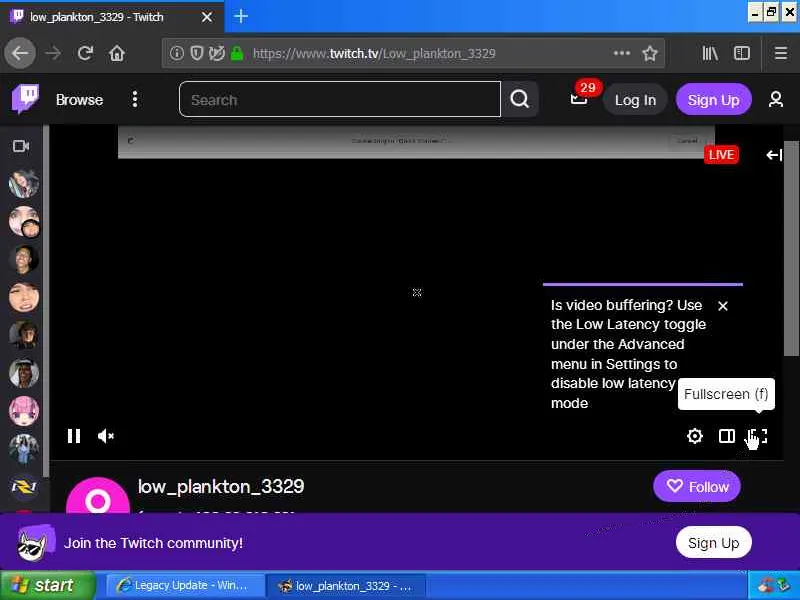Click the system tray security icon
The image size is (800, 600).
coord(767,585)
